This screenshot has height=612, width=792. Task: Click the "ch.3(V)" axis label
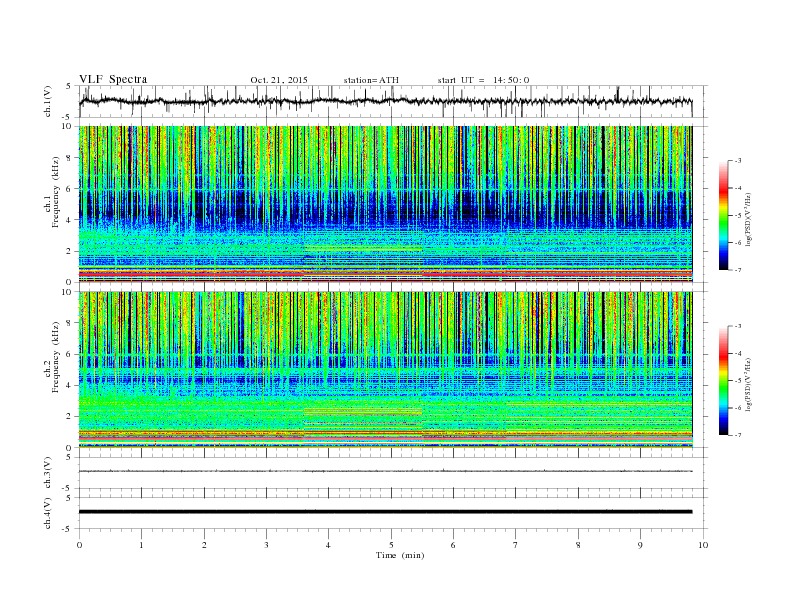pyautogui.click(x=48, y=473)
